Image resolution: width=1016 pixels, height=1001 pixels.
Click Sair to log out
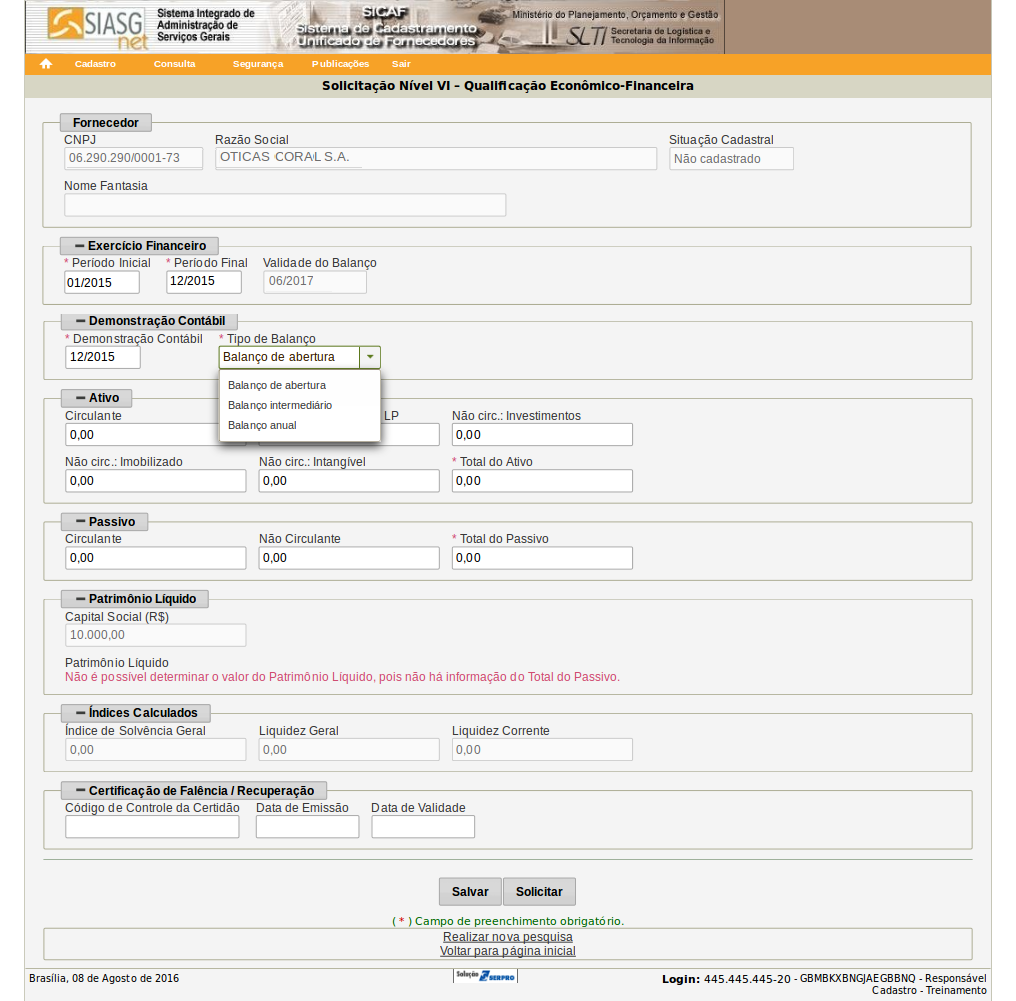click(401, 63)
